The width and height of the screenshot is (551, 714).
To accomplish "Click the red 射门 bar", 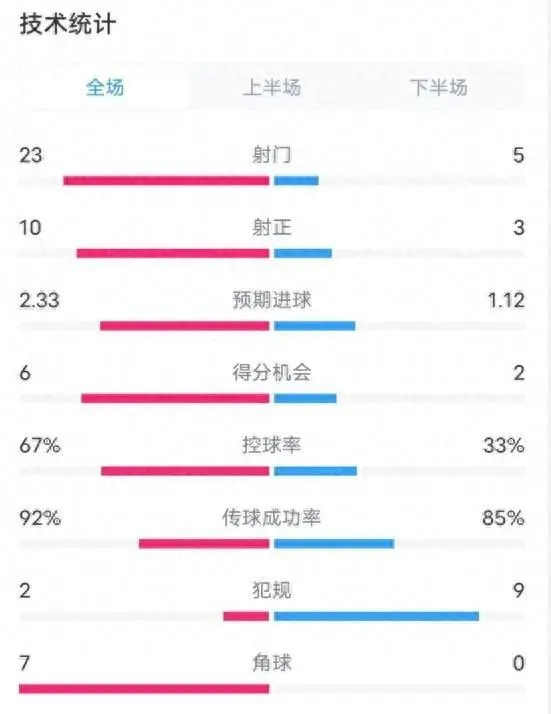I will click(166, 181).
